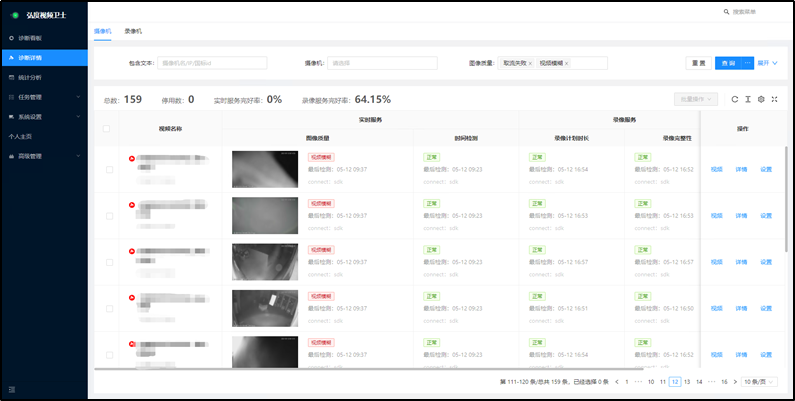Open the first row's video thumbnail
The height and width of the screenshot is (401, 795).
[x=265, y=169]
